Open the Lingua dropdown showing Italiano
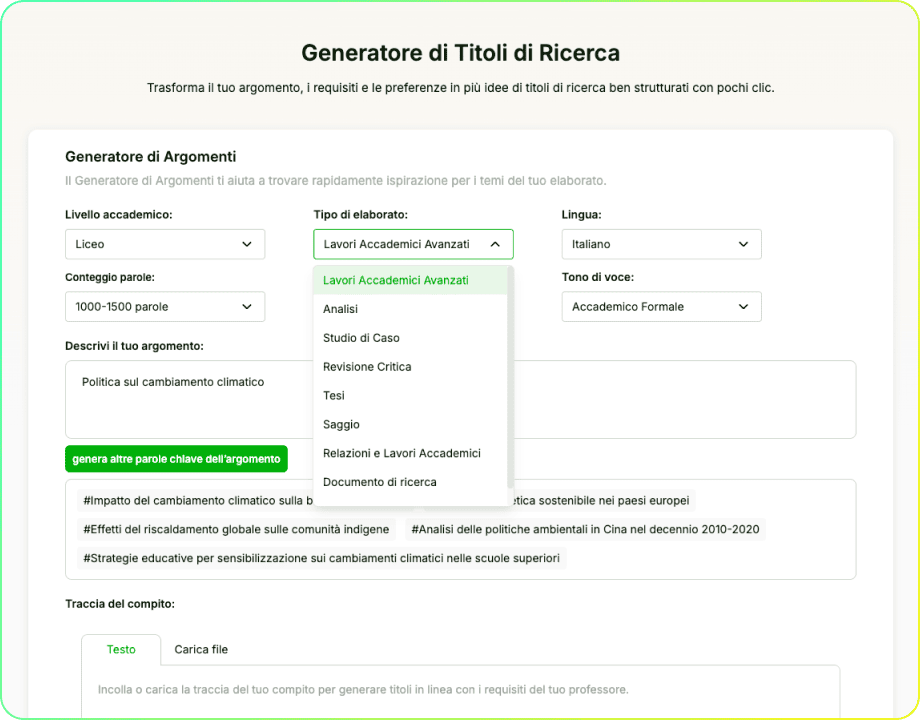The height and width of the screenshot is (720, 920). (661, 244)
